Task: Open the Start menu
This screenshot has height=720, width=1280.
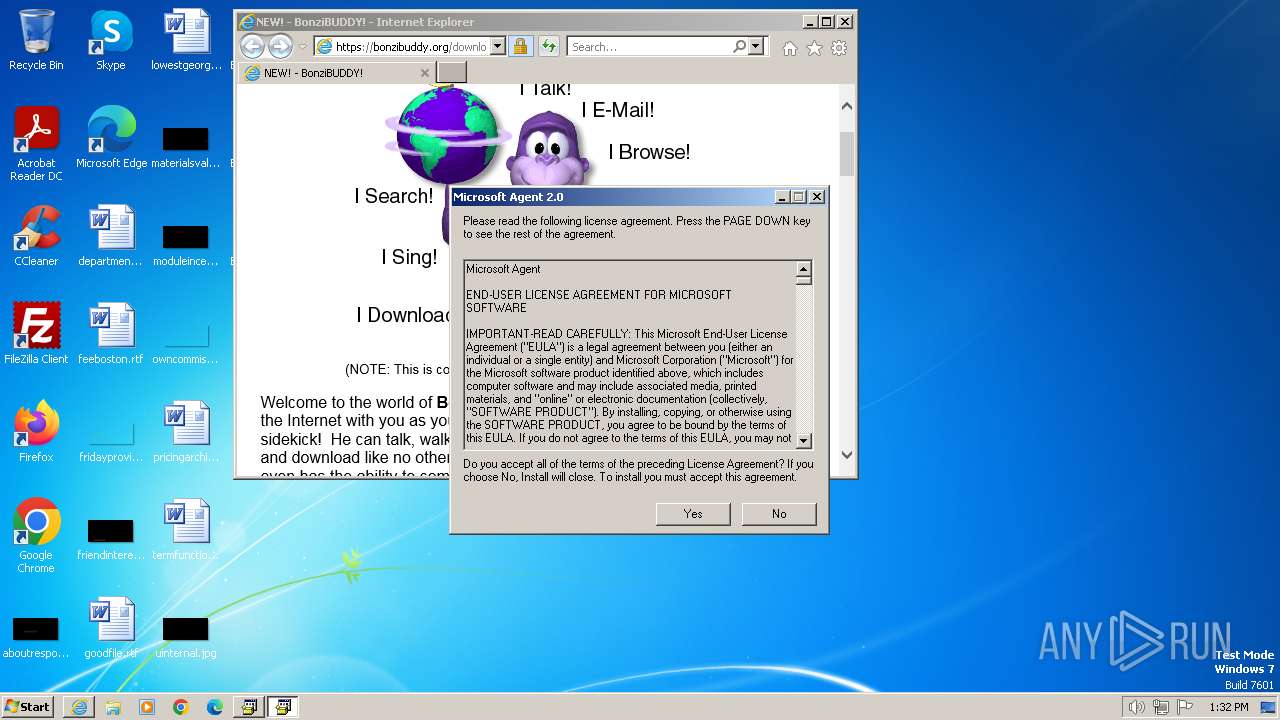Action: tap(27, 707)
